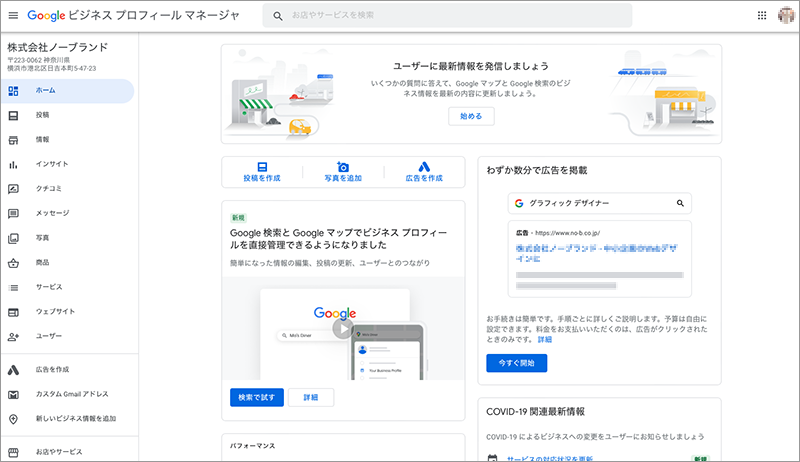
Task: Click カスタム Gmail アドレス in the sidebar
Action: (72, 394)
